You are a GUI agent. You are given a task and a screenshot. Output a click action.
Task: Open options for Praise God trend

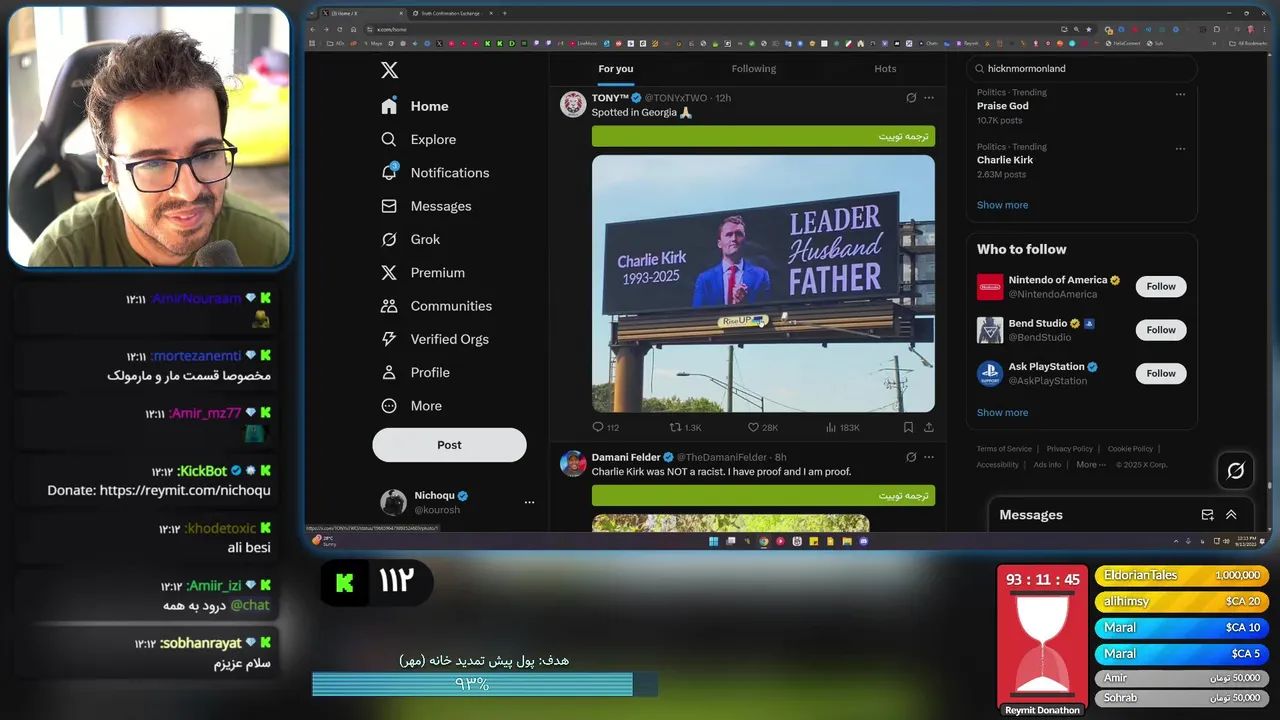(1180, 94)
